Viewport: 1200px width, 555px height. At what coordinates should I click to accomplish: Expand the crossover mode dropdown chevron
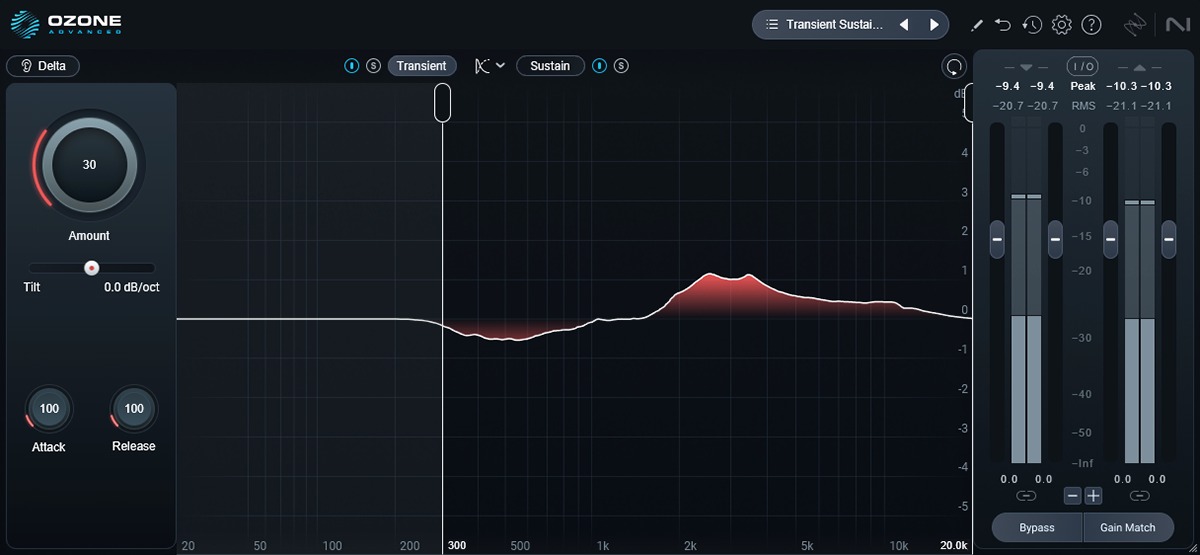tap(500, 66)
